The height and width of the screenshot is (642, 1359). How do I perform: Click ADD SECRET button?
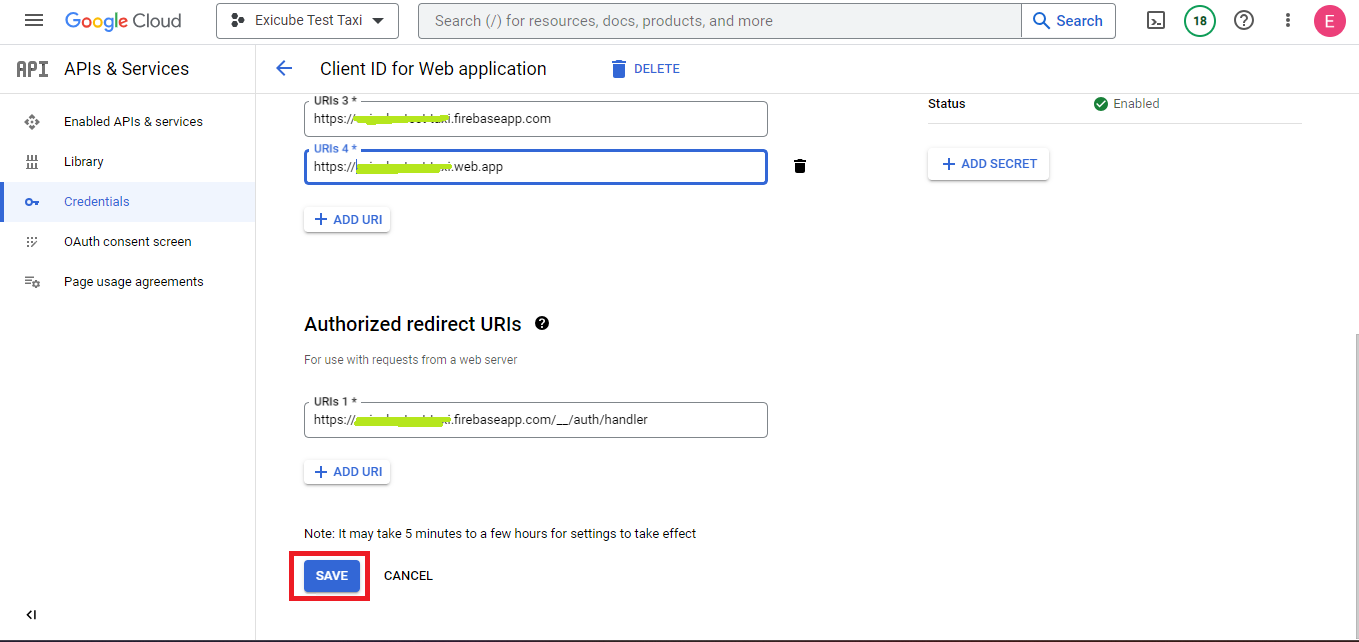point(988,164)
